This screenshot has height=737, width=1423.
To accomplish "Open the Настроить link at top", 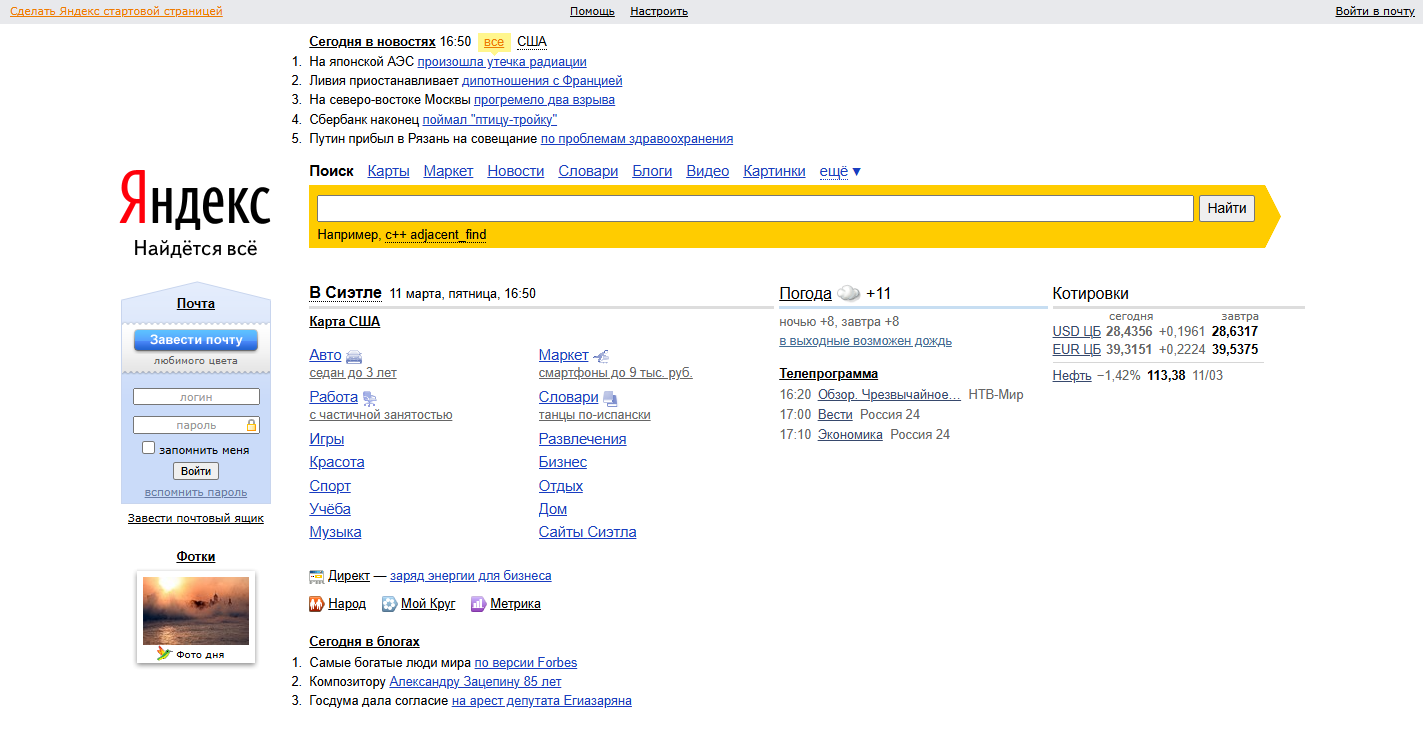I will [x=659, y=12].
